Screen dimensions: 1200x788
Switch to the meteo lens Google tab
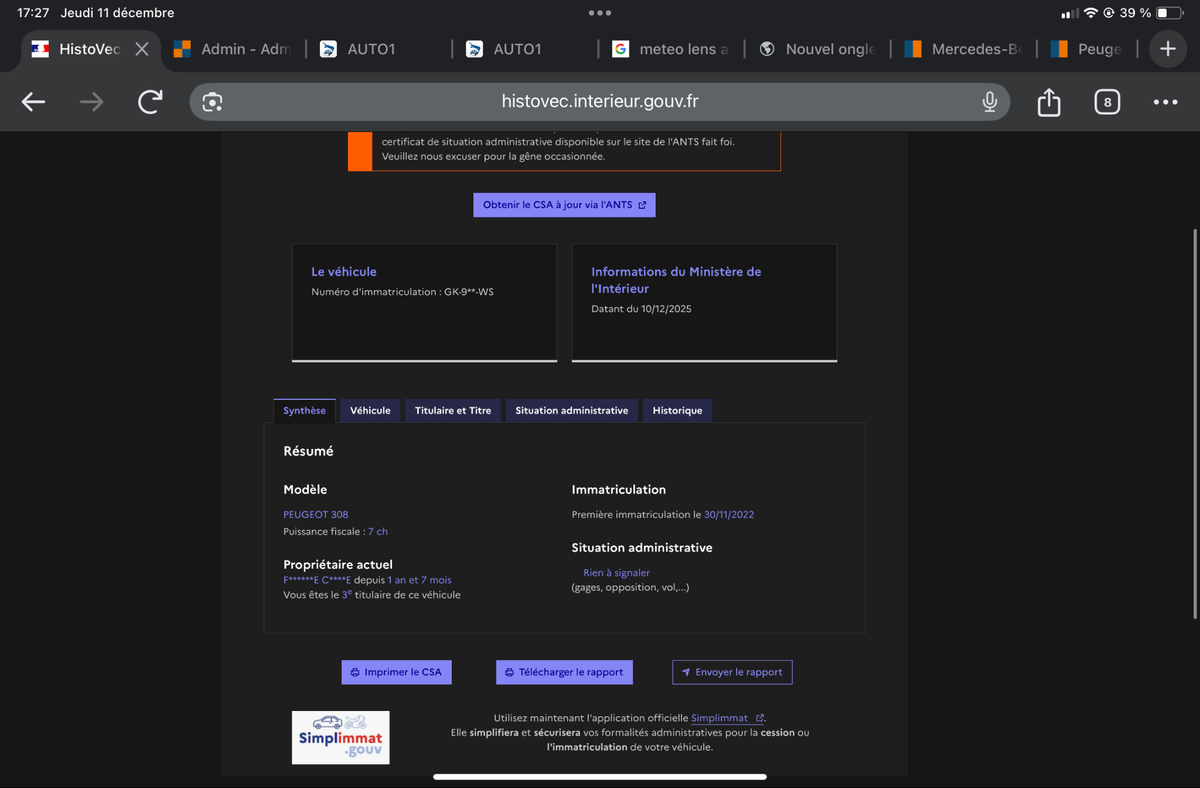672,49
